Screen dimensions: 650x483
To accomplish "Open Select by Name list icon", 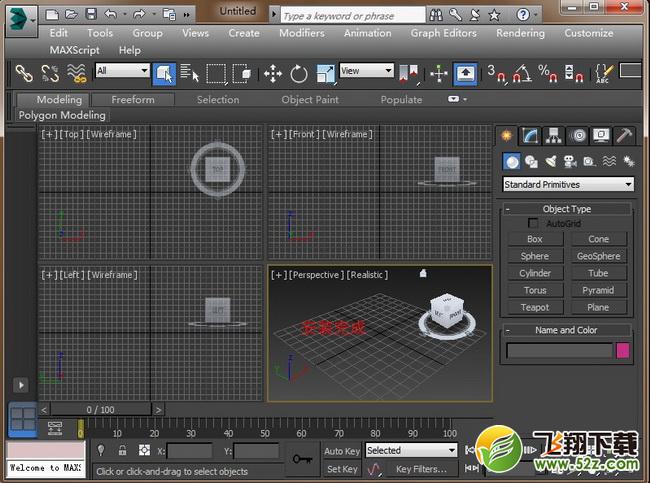I will coord(190,73).
